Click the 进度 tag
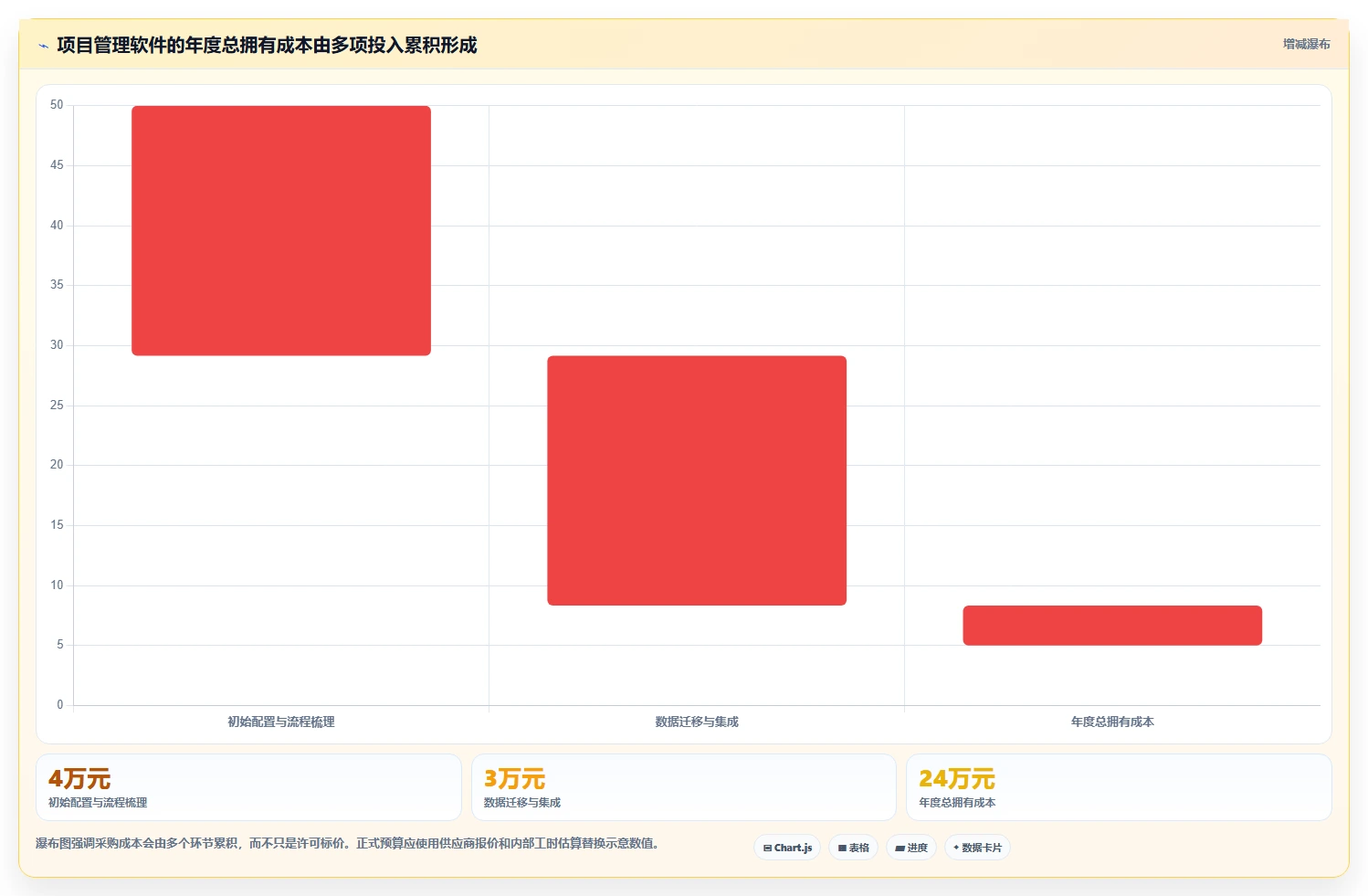This screenshot has height=896, width=1368. [x=910, y=848]
